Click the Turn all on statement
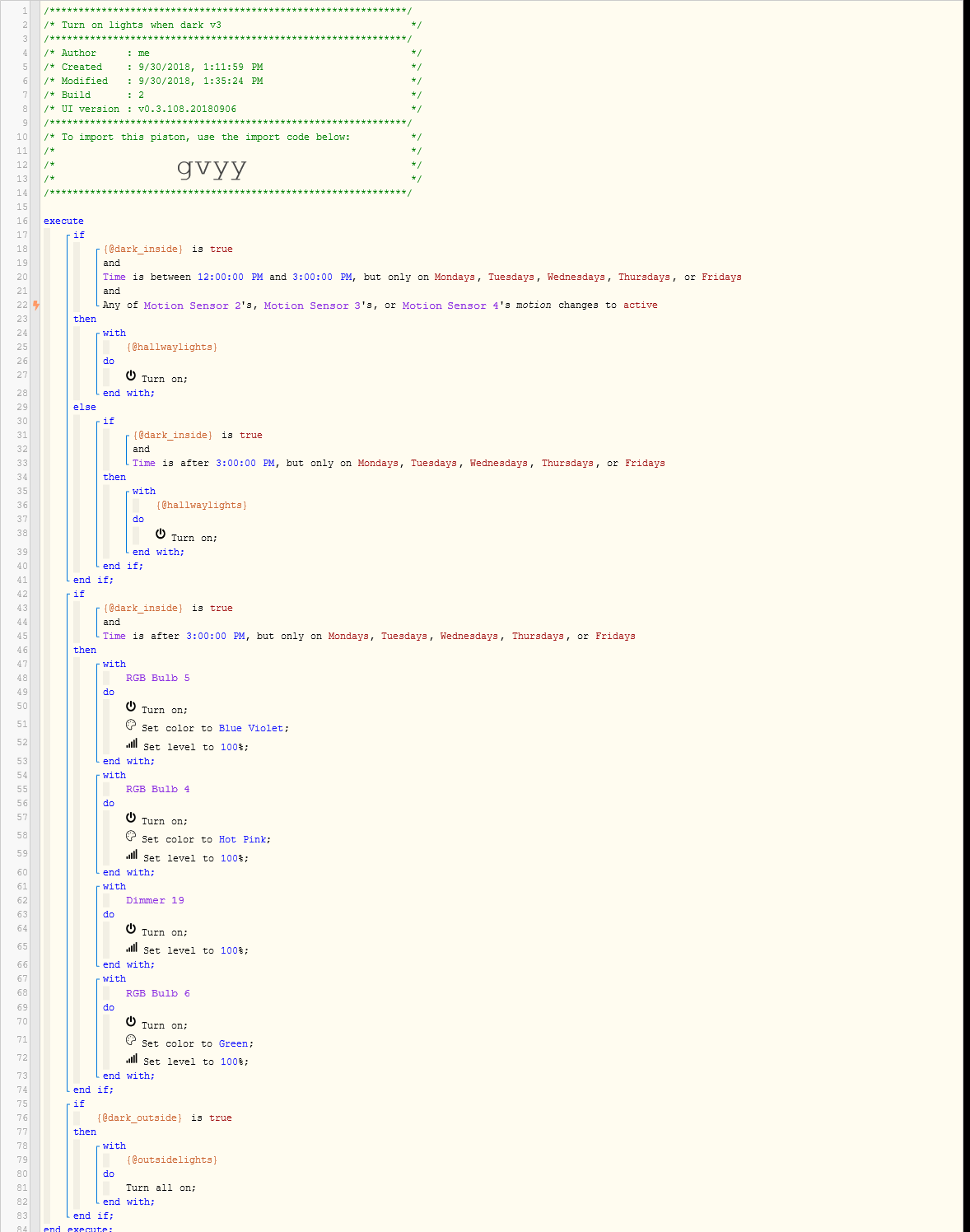 click(161, 1188)
